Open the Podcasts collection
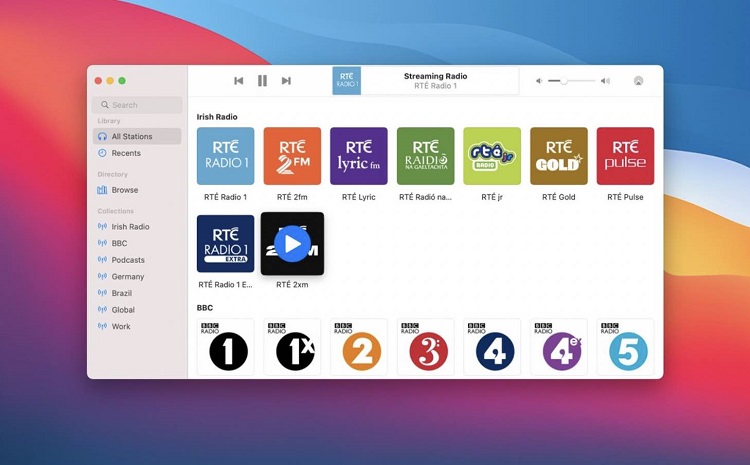 pyautogui.click(x=128, y=260)
